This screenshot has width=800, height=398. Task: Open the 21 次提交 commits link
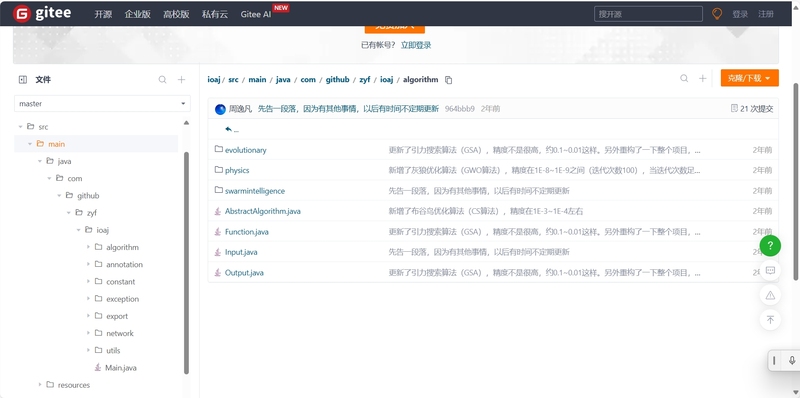pyautogui.click(x=757, y=109)
